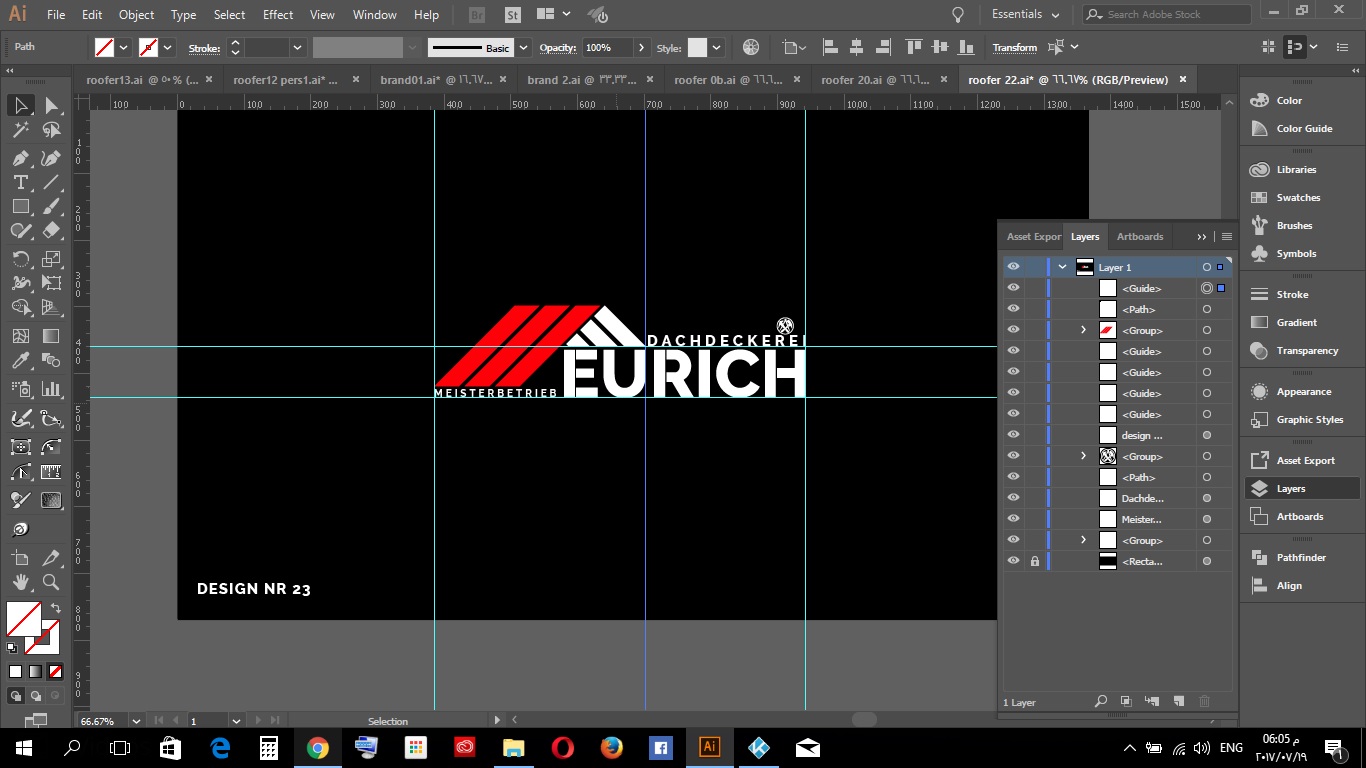The height and width of the screenshot is (768, 1366).
Task: Select the Eyedropper tool
Action: click(20, 361)
